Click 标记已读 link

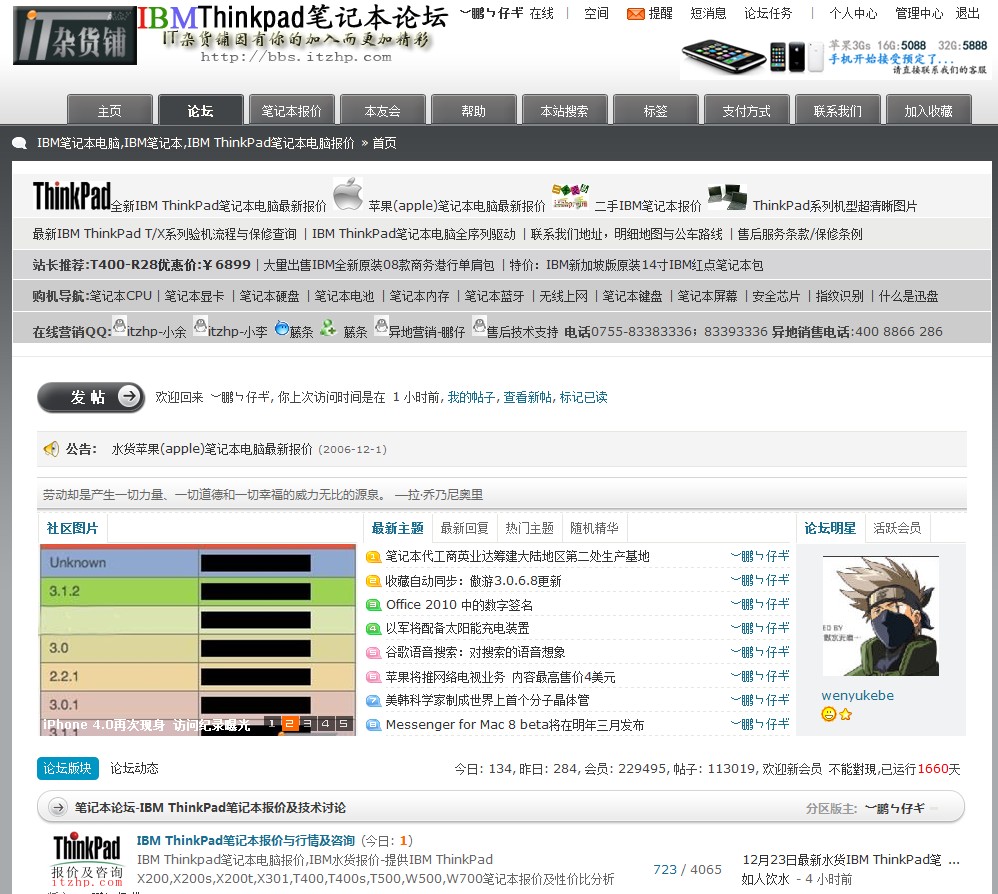point(584,397)
